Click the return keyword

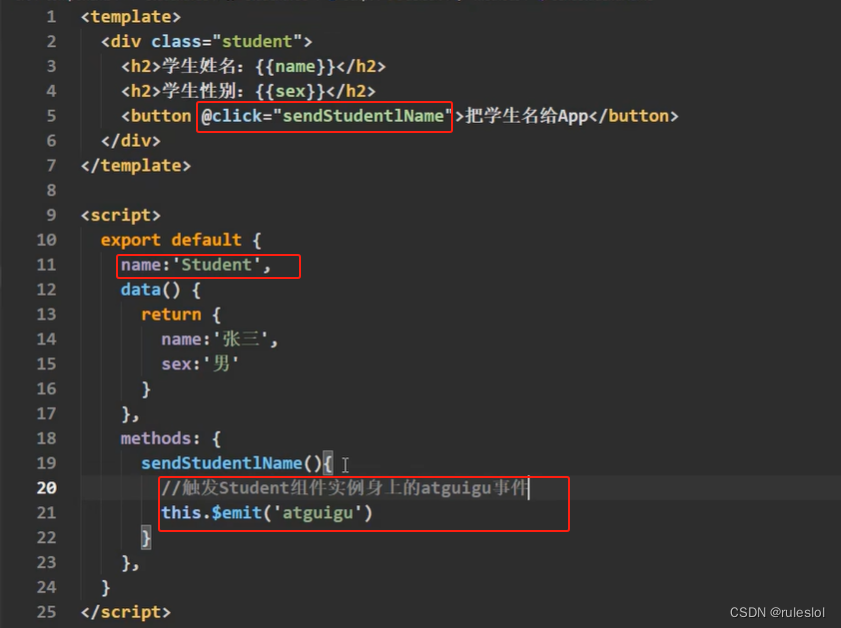[171, 314]
